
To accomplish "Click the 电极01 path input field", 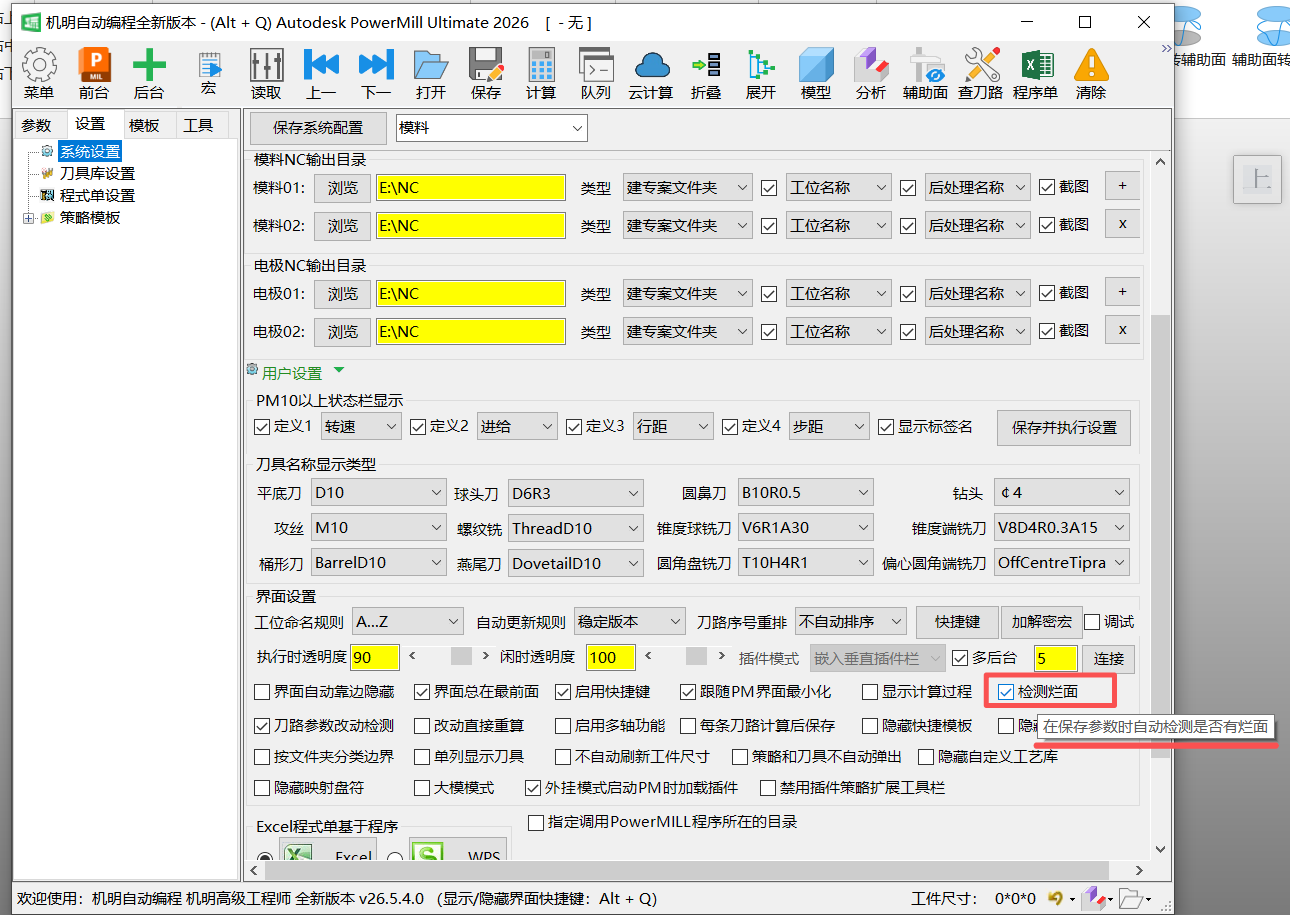I will tap(471, 294).
